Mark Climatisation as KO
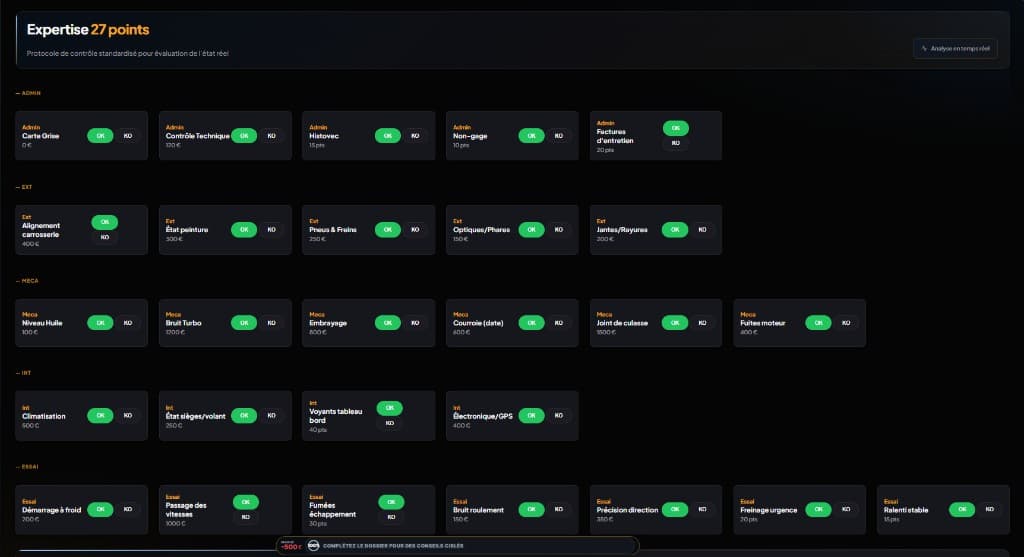Image resolution: width=1024 pixels, height=557 pixels. coord(128,415)
